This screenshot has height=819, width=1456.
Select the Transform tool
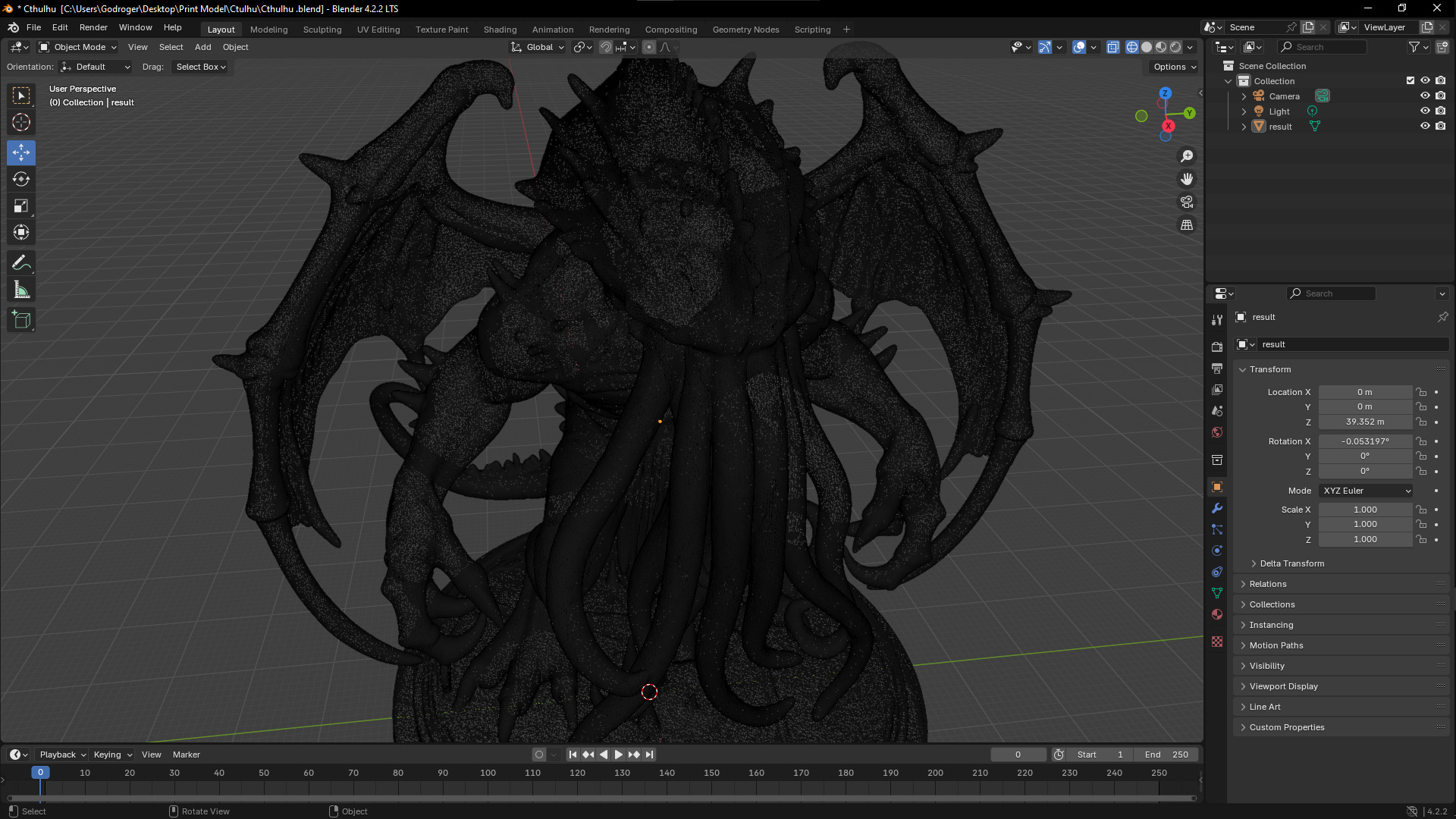coord(21,232)
